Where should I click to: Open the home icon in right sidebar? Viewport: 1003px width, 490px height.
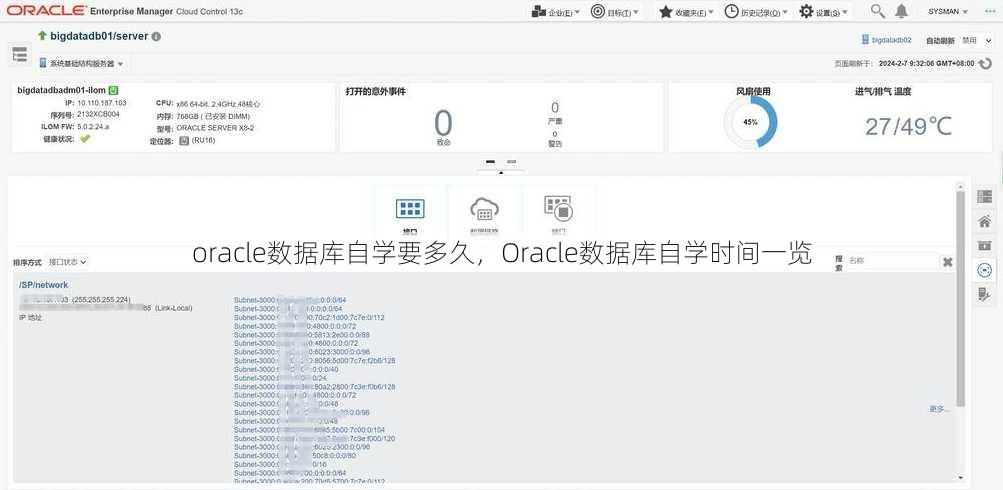[984, 221]
